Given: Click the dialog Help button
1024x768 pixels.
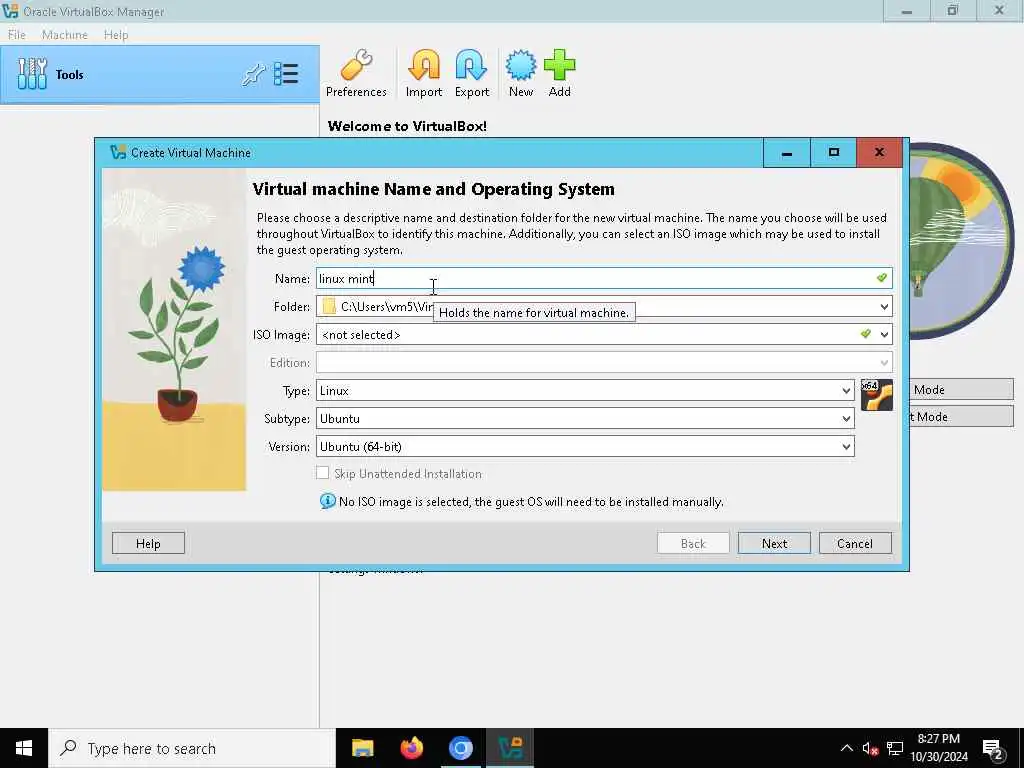Looking at the screenshot, I should coord(148,543).
